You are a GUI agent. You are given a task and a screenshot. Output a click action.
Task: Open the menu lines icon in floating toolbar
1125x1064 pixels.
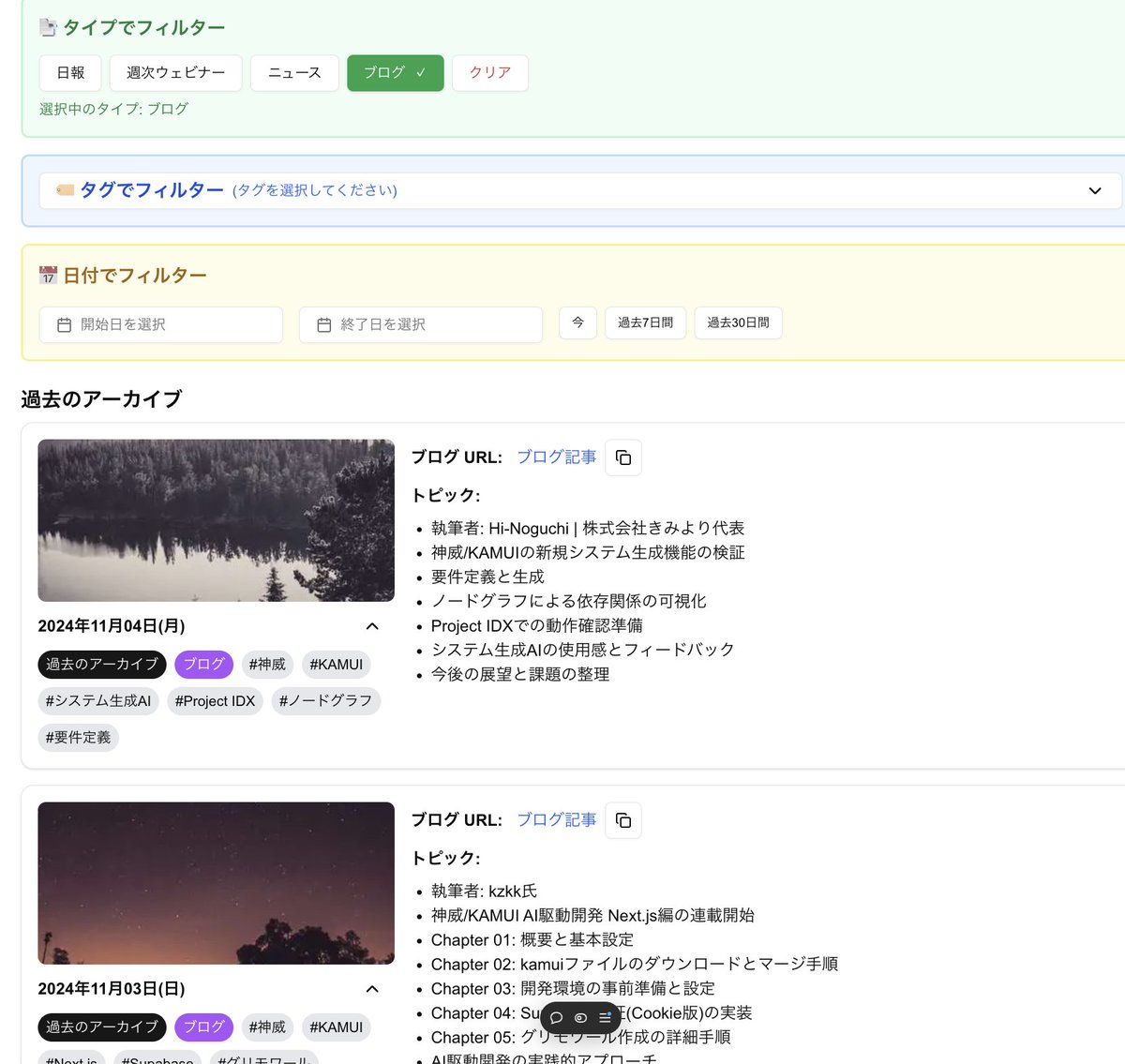click(x=605, y=1018)
